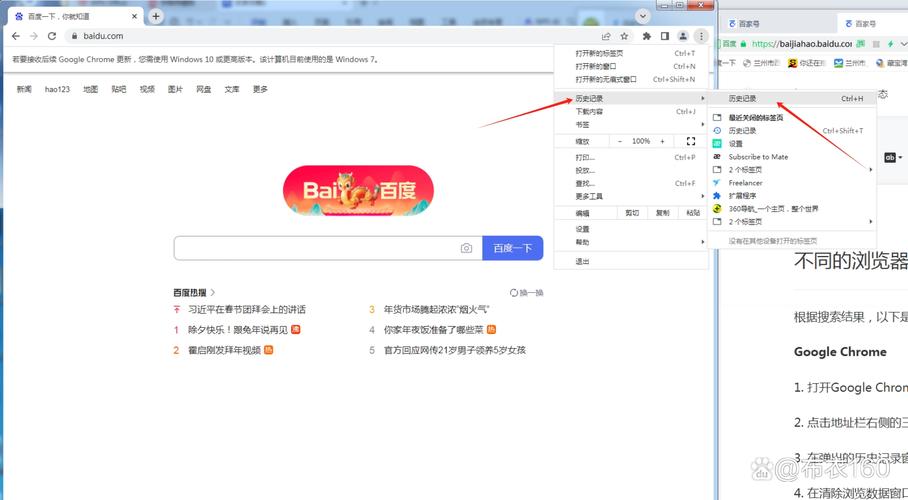Open 你家年夜饭准备了哪些菜 hot search
Screen dimensions: 908x500
coord(434,330)
